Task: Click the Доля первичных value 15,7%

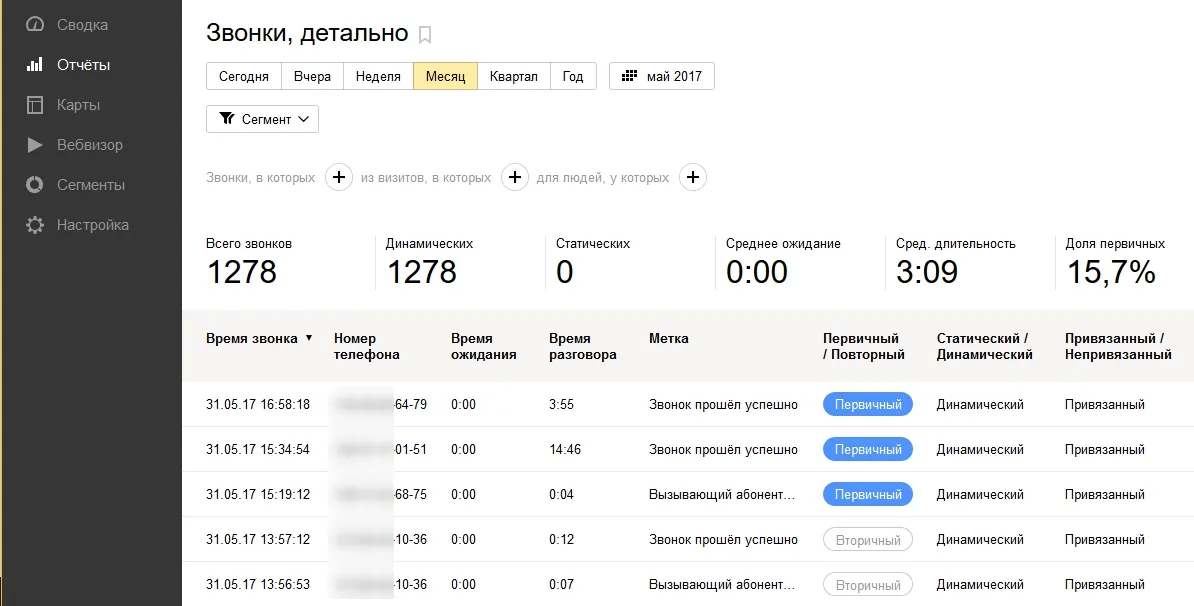Action: click(x=1111, y=272)
